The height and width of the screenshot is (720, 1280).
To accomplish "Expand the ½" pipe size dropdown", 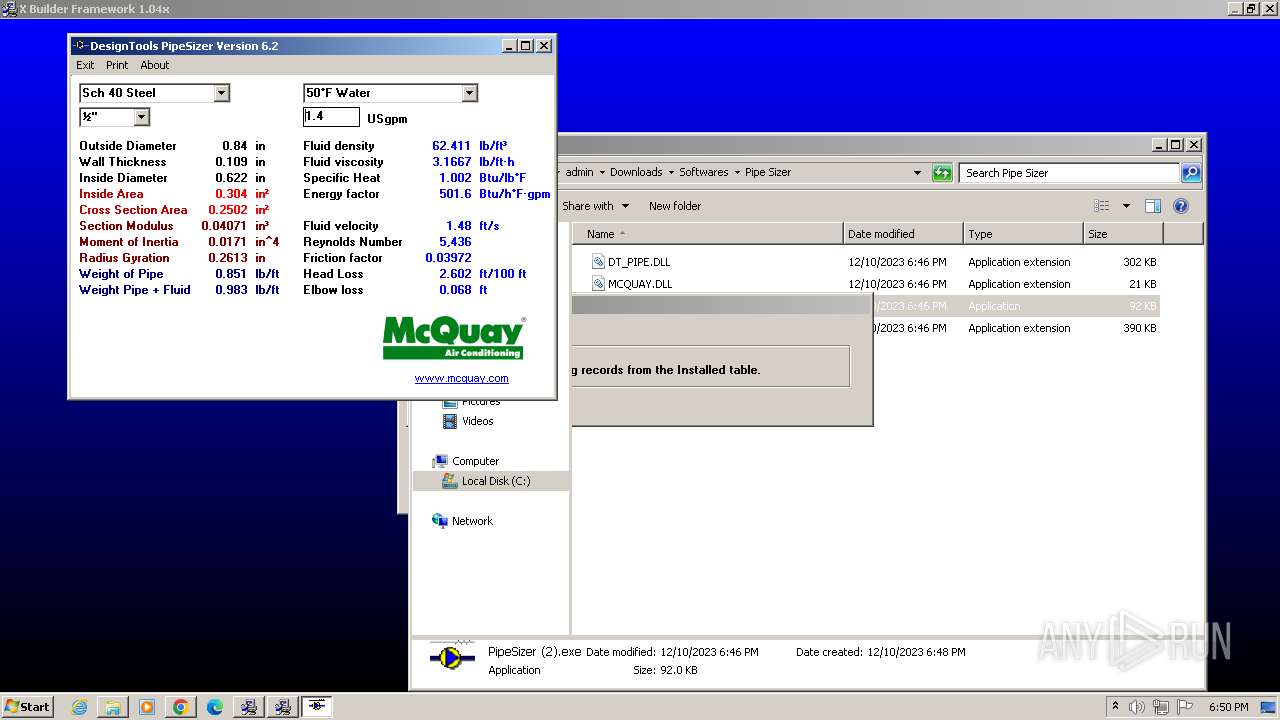I will click(142, 117).
